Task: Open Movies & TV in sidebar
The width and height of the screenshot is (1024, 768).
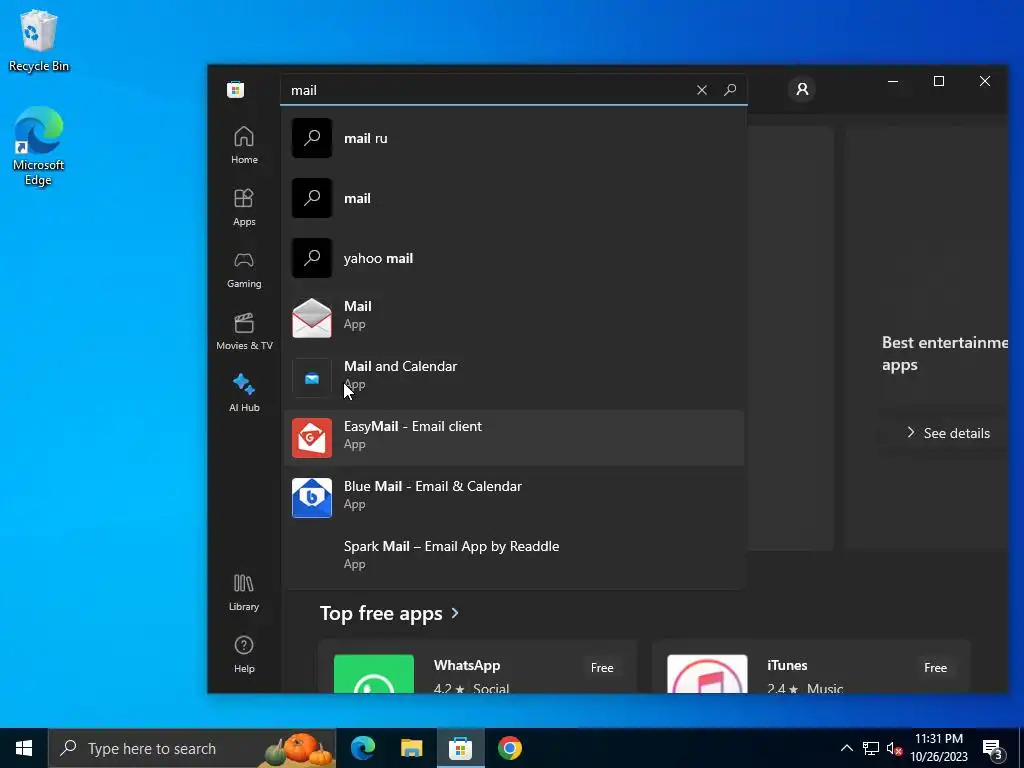Action: 244,331
